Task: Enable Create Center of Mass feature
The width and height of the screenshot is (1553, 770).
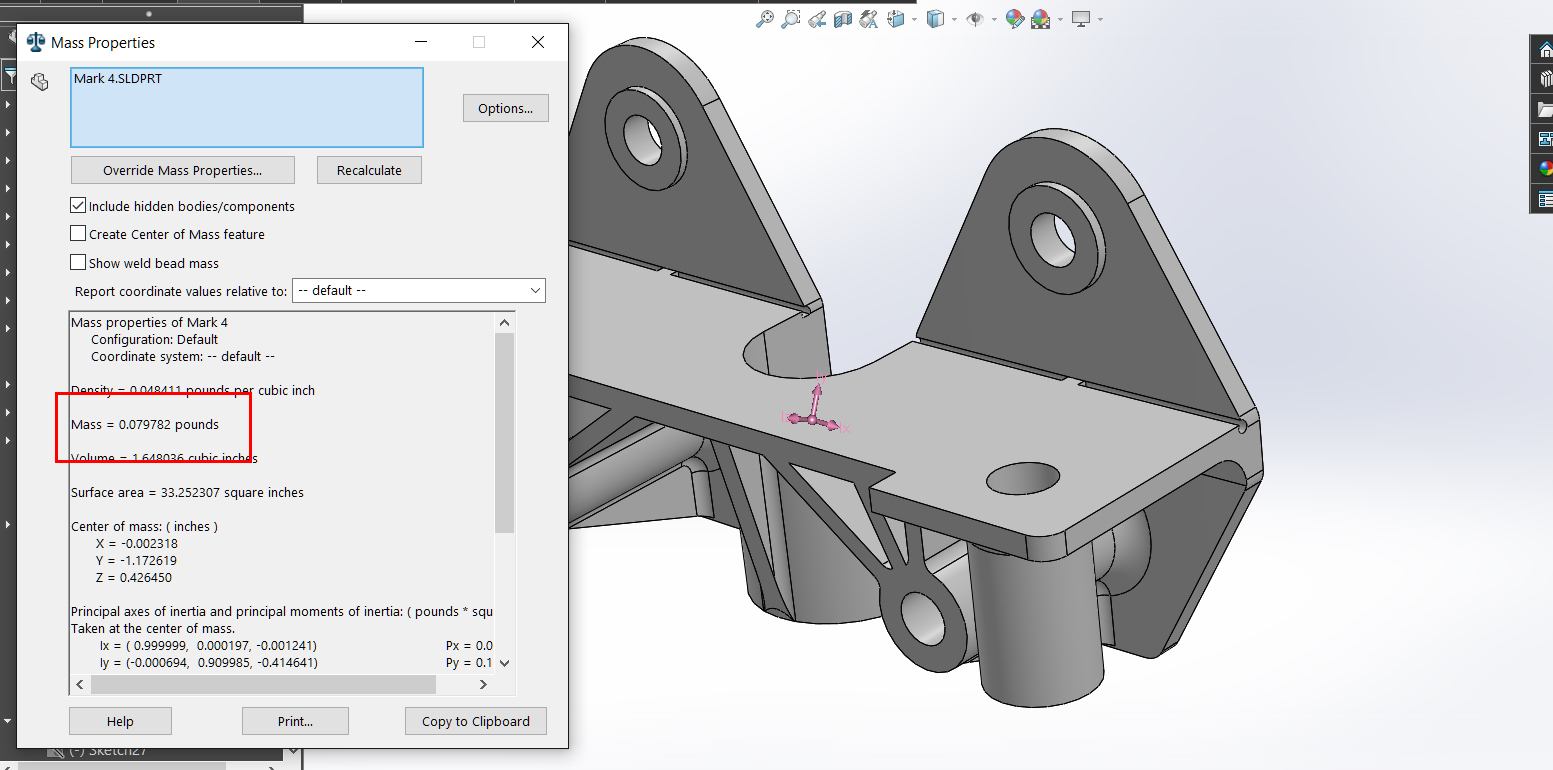Action: [x=78, y=233]
